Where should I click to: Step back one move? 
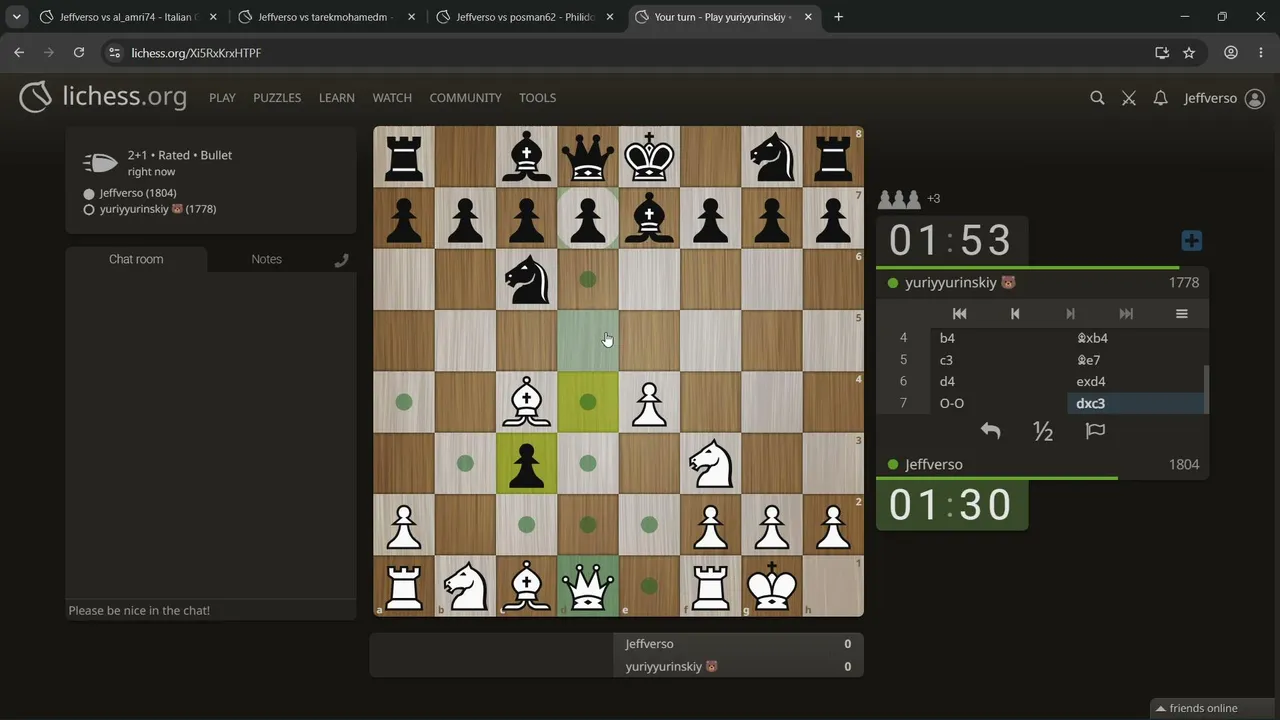(1015, 314)
